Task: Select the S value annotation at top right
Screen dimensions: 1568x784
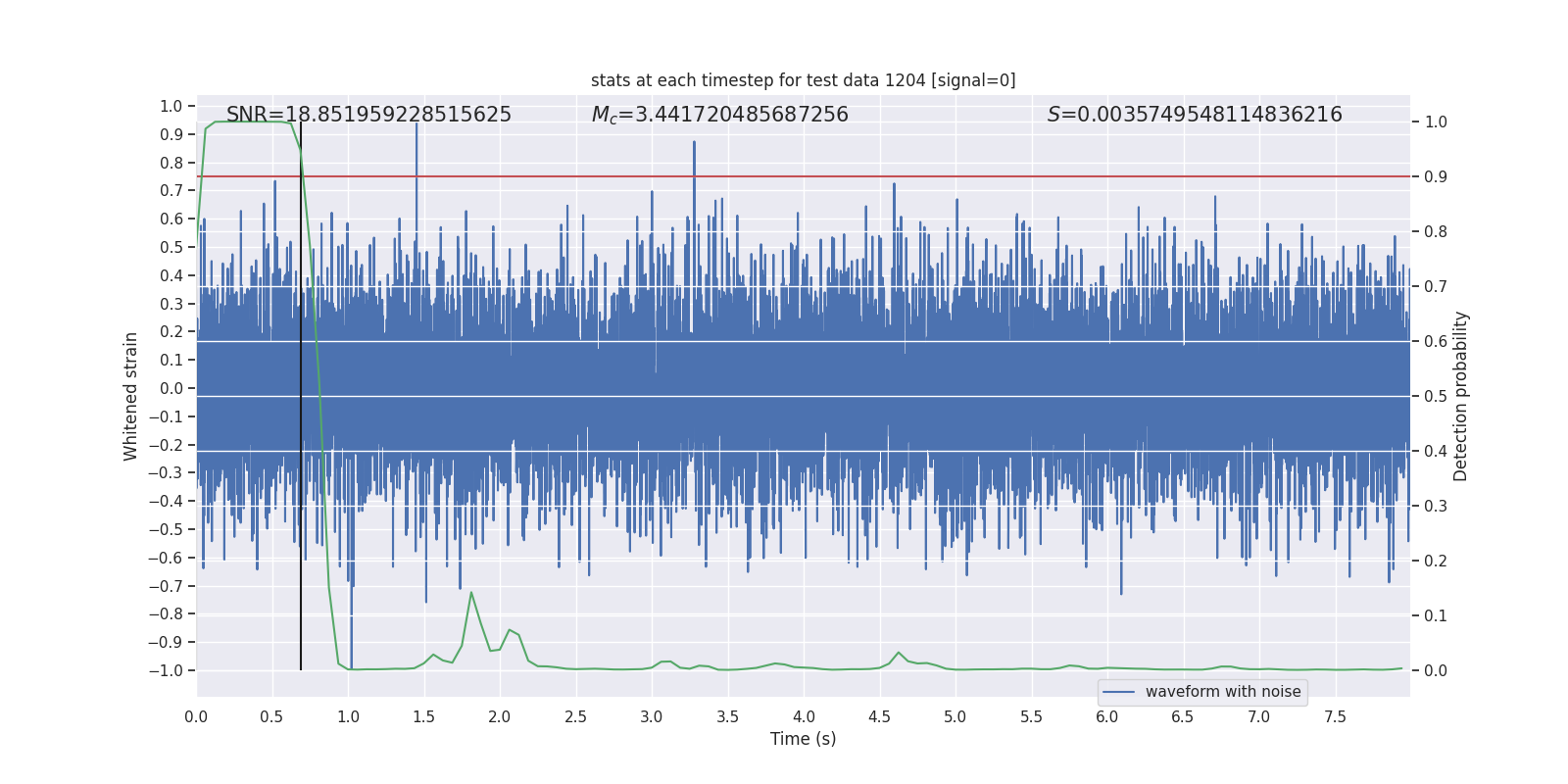Action: tap(1194, 115)
